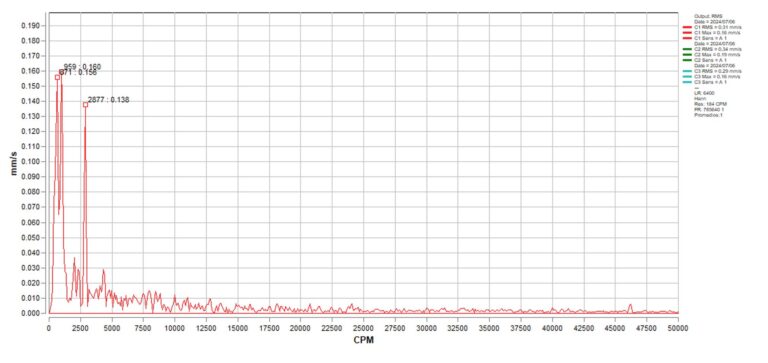This screenshot has width=768, height=363.
Task: Click the Promedios:1 legend text
Action: 708,115
